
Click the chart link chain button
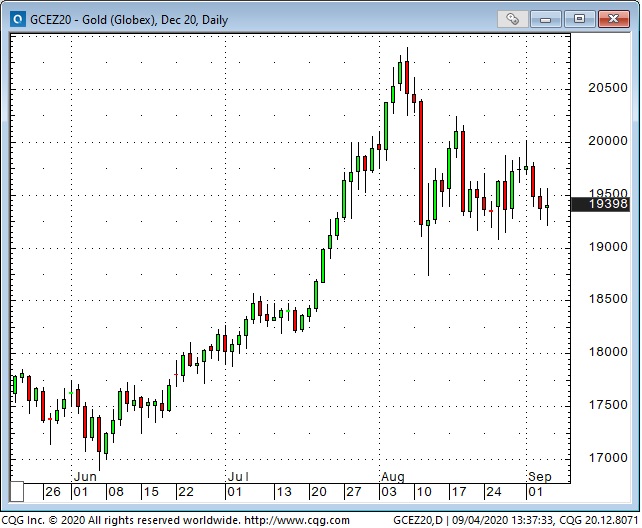513,19
